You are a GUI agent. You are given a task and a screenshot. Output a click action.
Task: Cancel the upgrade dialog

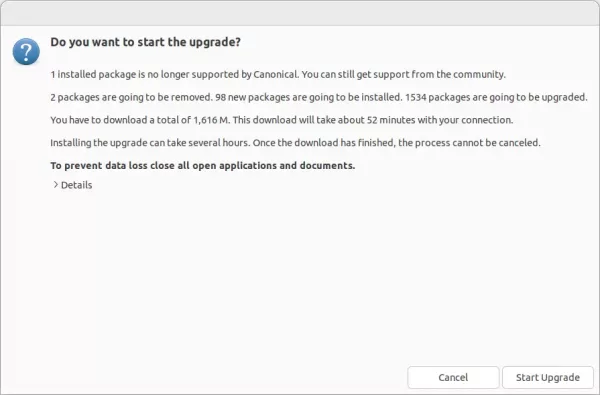point(453,377)
